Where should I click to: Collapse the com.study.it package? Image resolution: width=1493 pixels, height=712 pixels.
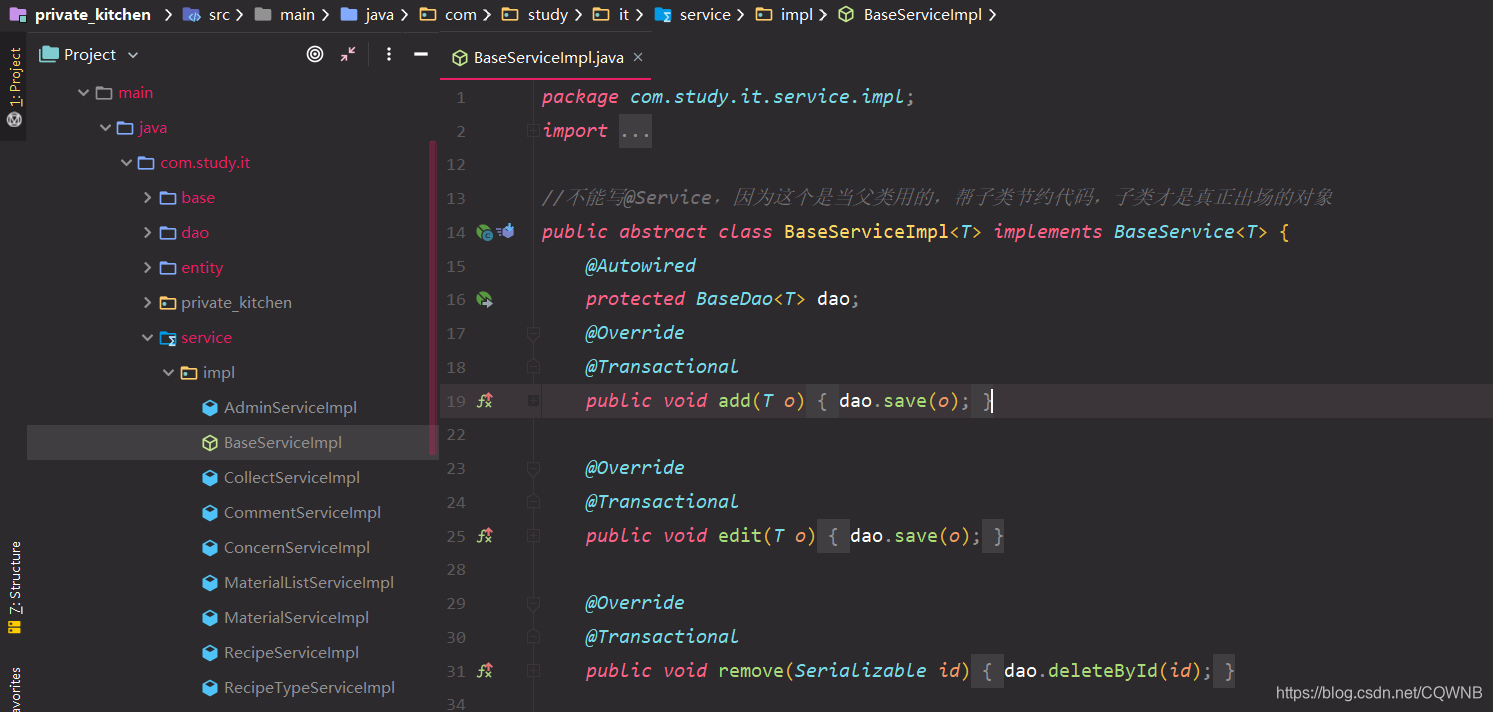[126, 163]
